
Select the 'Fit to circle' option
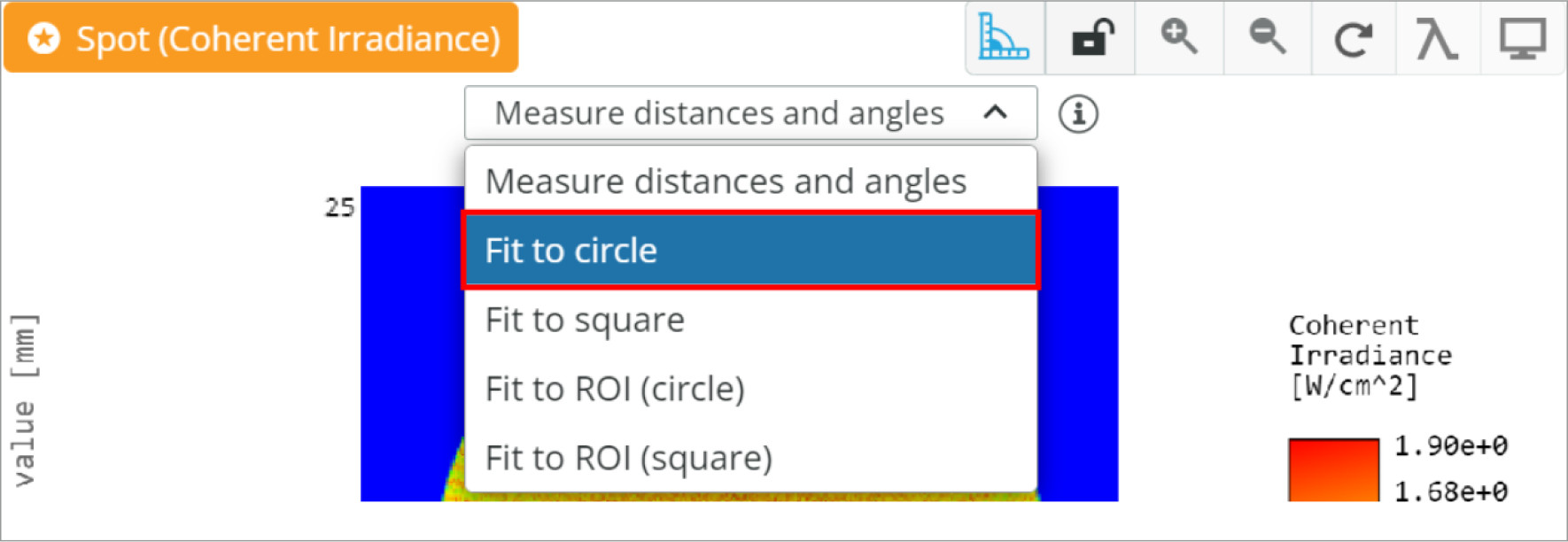coord(750,250)
